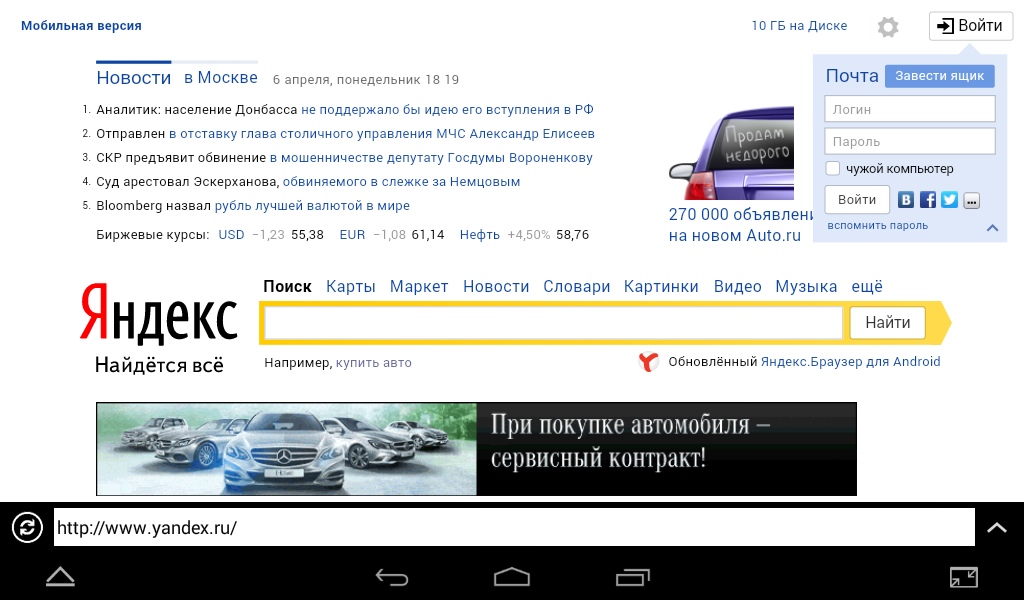Collapse the Почта login panel chevron

(993, 227)
